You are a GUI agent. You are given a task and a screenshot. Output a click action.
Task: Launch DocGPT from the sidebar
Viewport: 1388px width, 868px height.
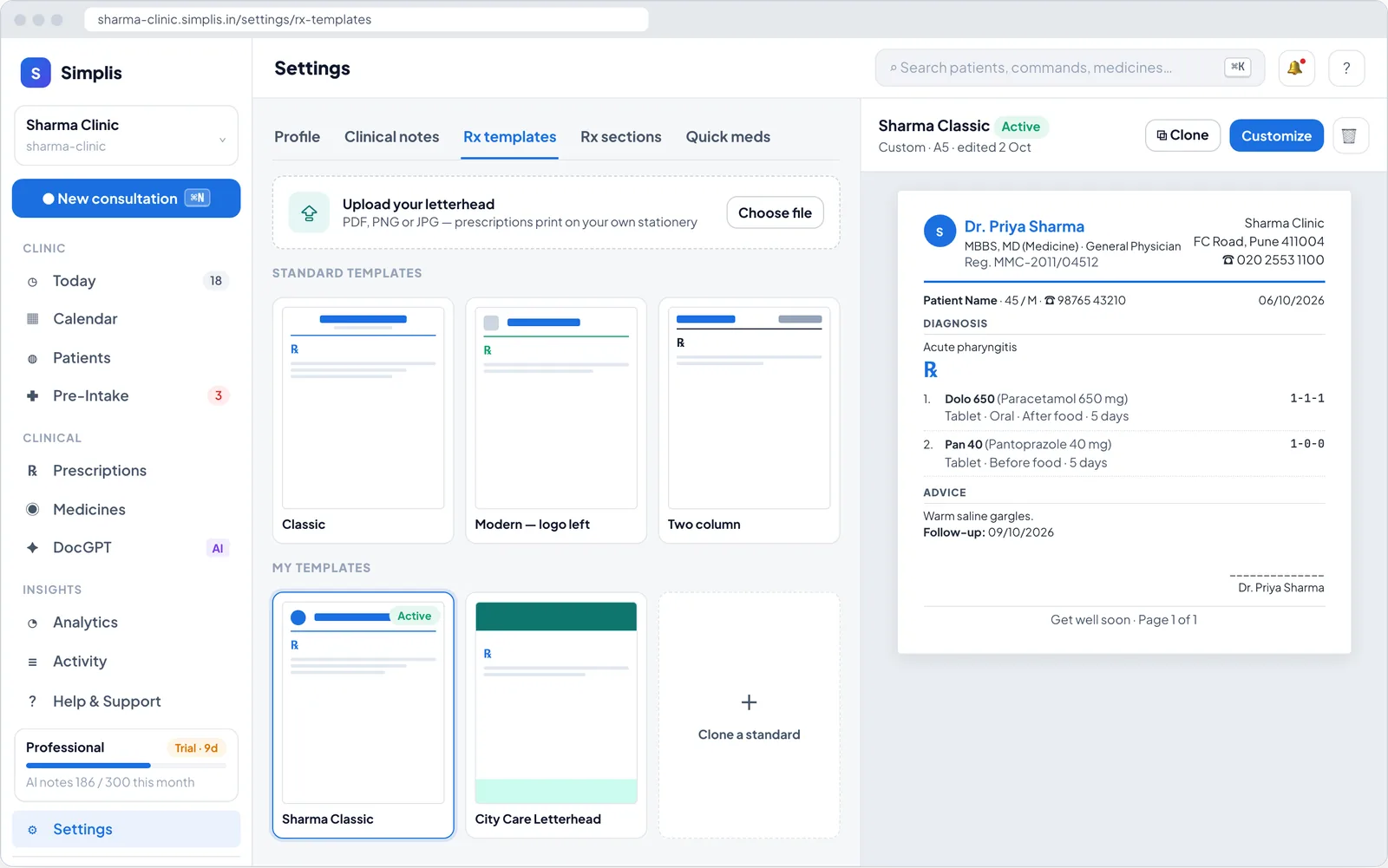pyautogui.click(x=126, y=548)
